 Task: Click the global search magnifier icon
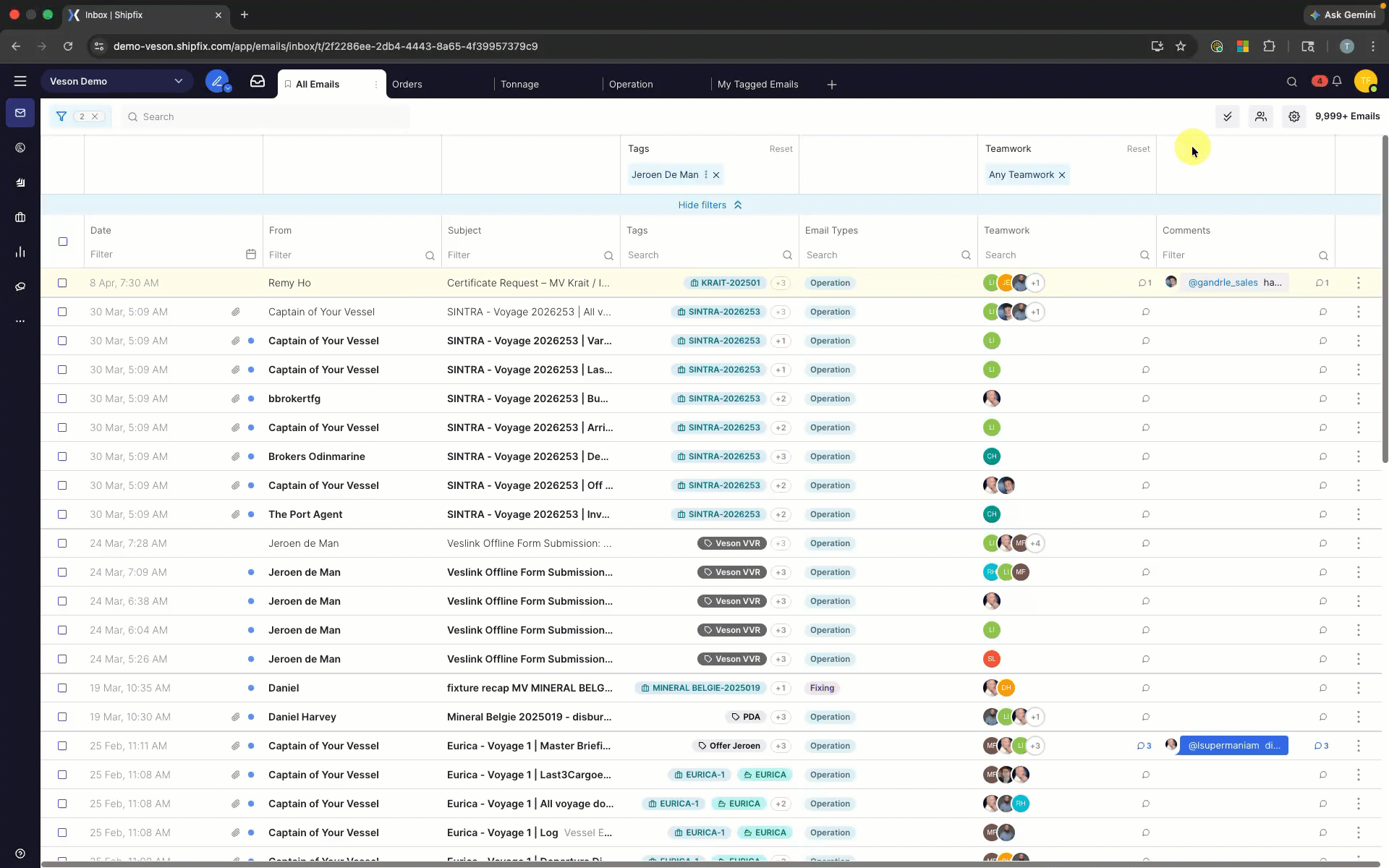pyautogui.click(x=1292, y=82)
